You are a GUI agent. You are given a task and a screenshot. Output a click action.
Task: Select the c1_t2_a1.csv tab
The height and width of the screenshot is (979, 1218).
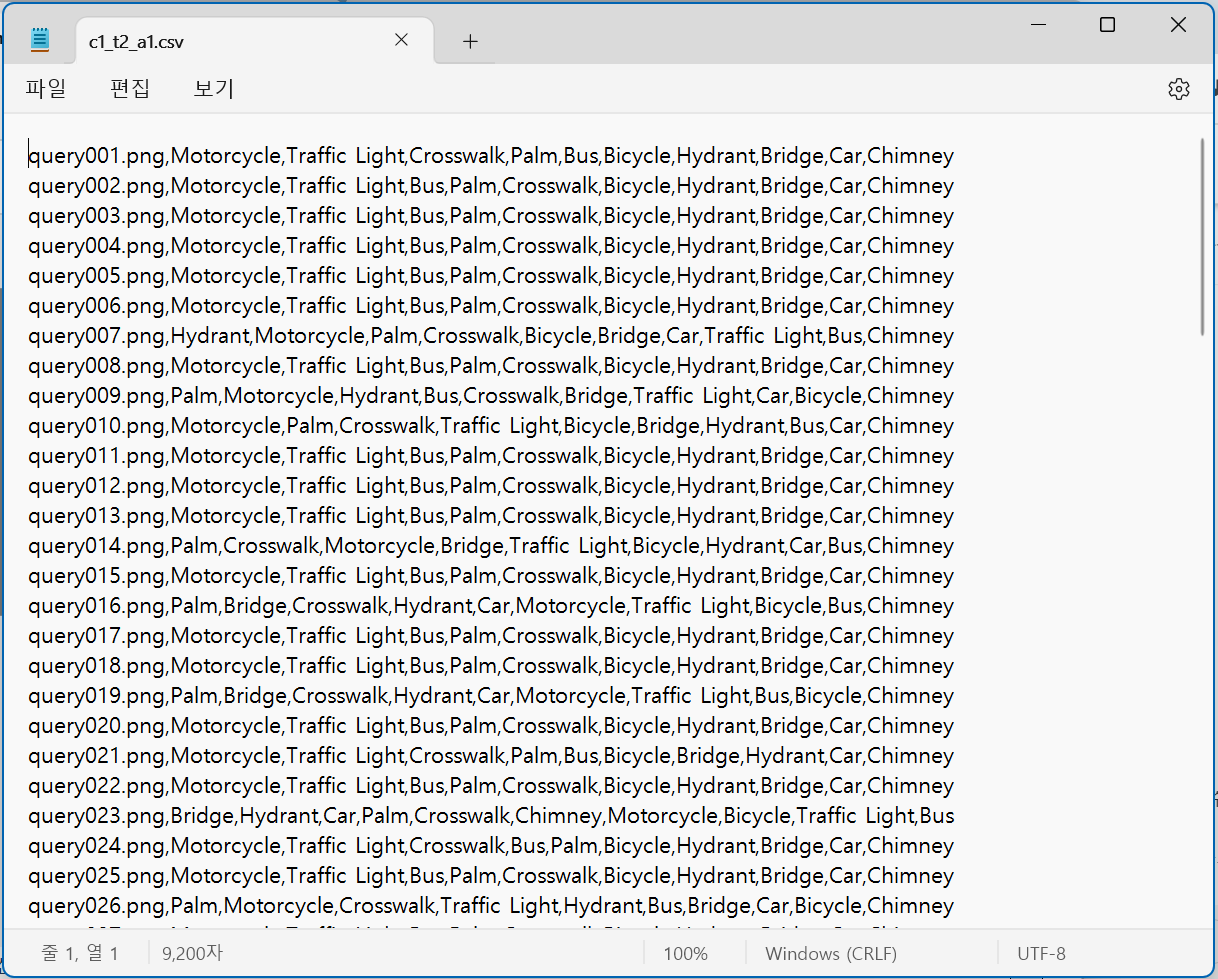click(x=254, y=41)
